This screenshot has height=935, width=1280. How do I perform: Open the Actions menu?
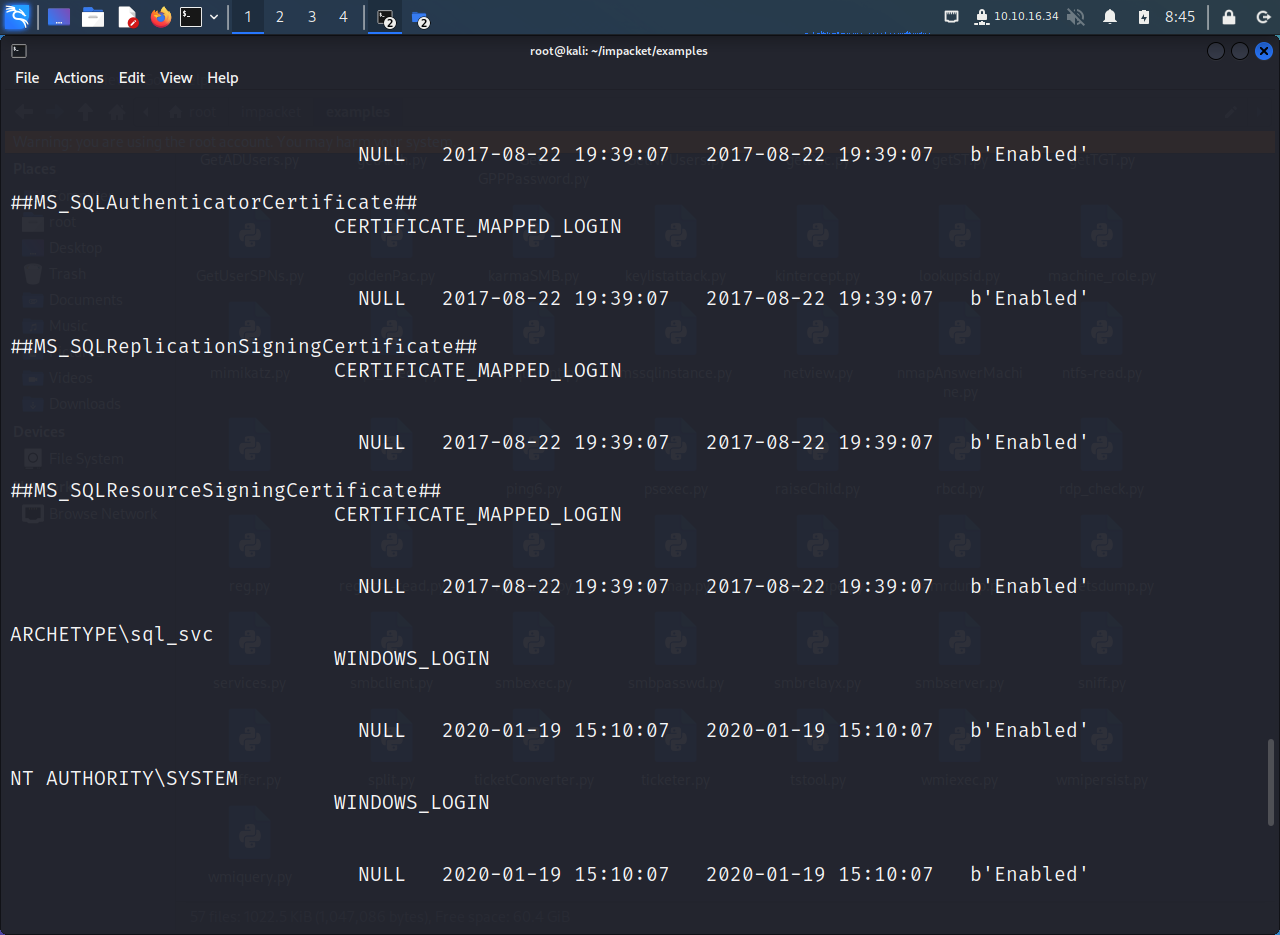point(79,78)
